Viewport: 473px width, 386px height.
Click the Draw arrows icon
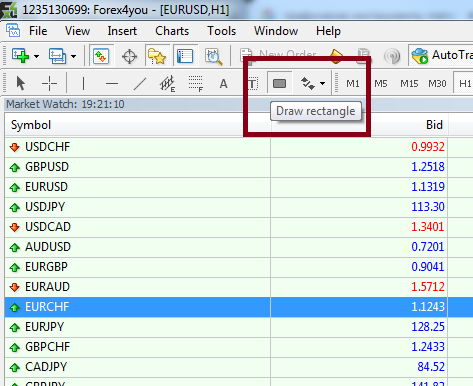point(308,83)
